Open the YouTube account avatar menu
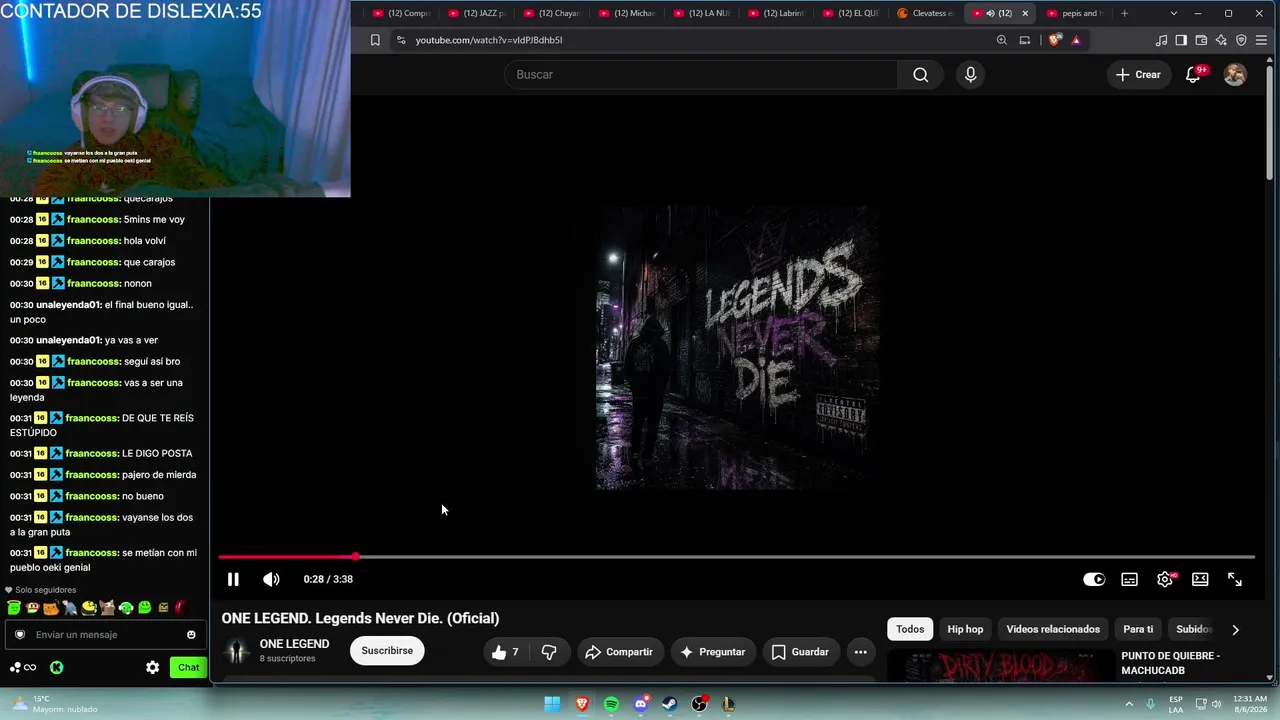 click(x=1235, y=75)
